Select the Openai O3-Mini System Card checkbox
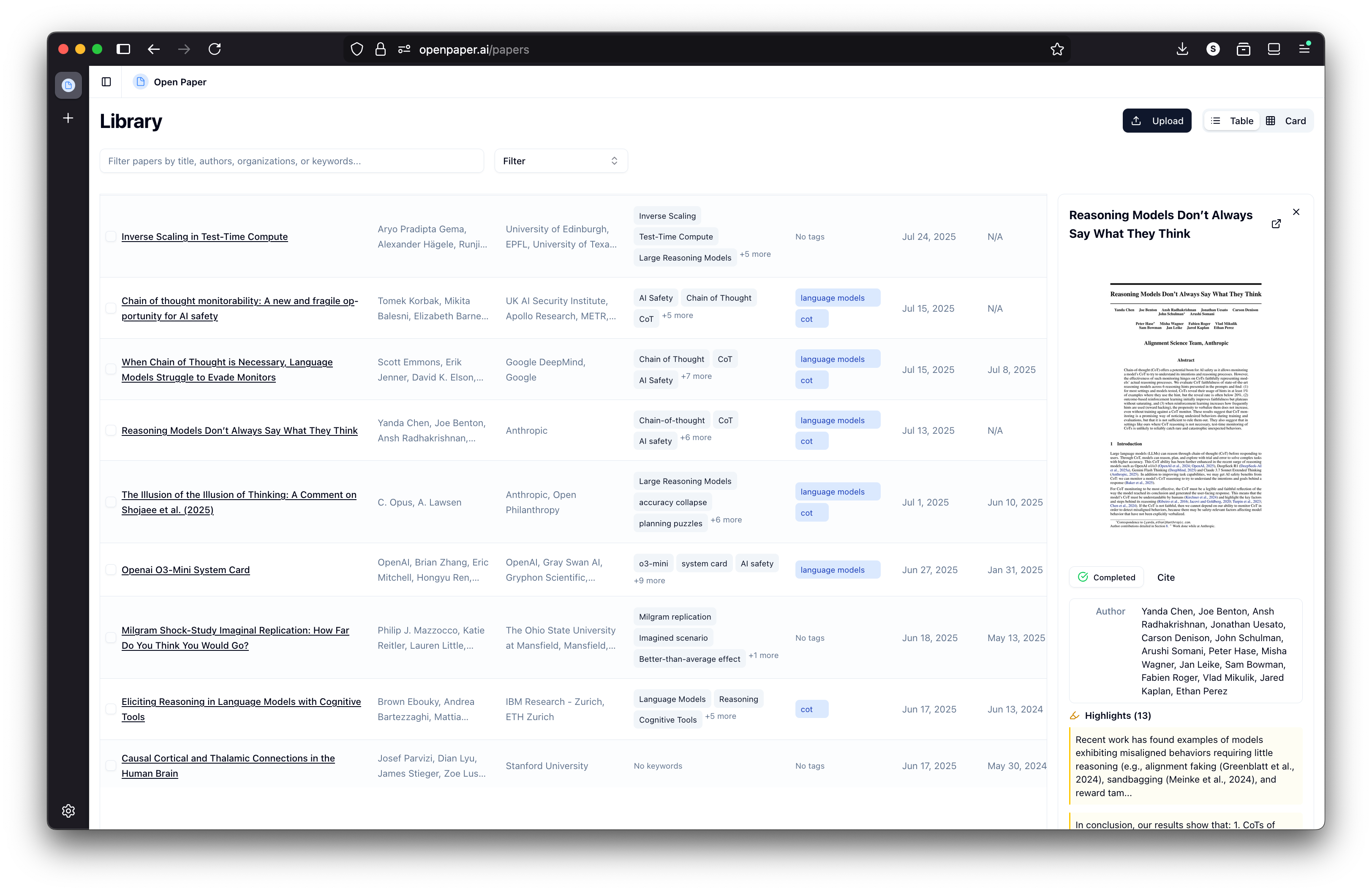The width and height of the screenshot is (1372, 892). click(x=111, y=570)
